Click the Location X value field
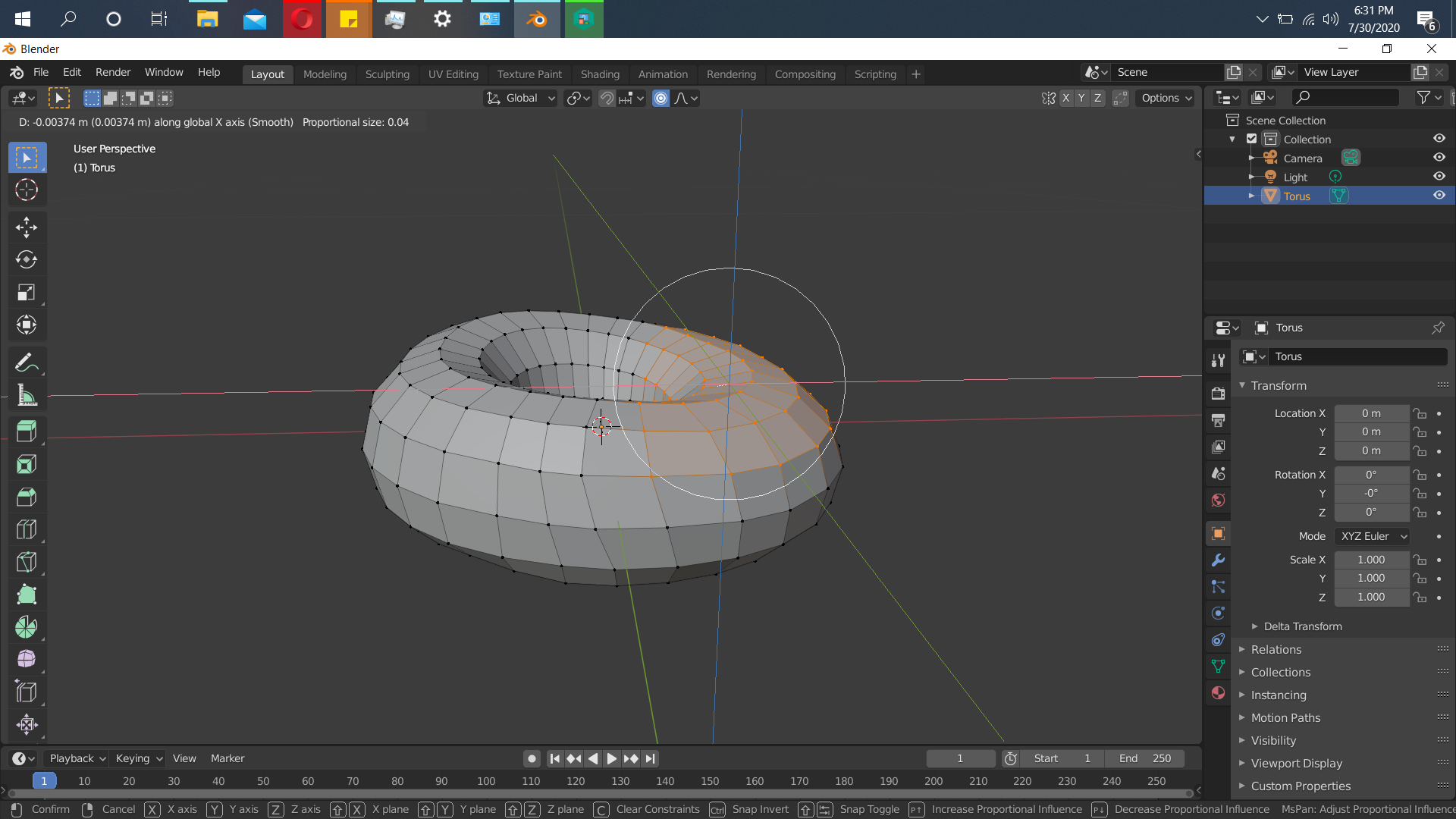 1371,414
